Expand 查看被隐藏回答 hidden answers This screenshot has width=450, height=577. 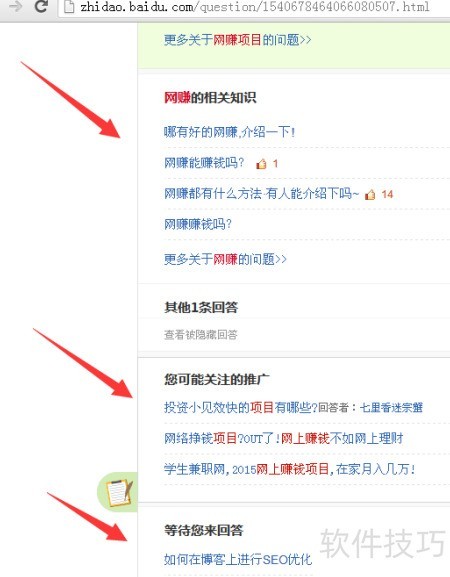(x=201, y=334)
